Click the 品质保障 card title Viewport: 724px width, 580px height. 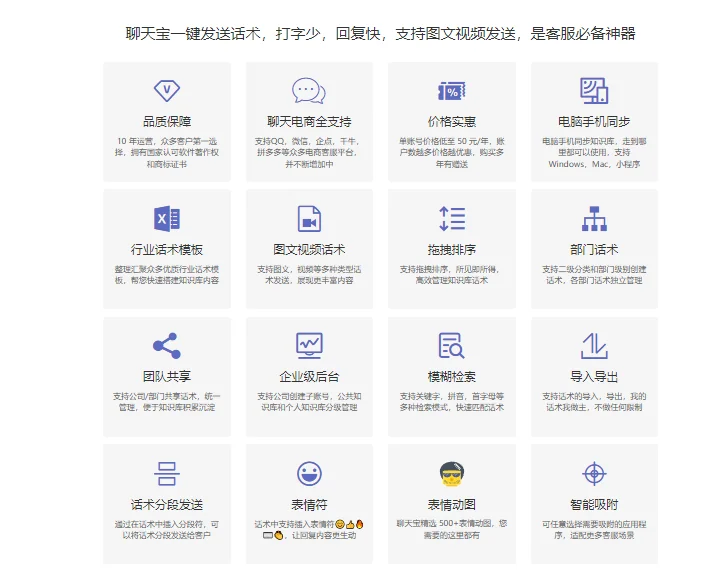pyautogui.click(x=167, y=122)
